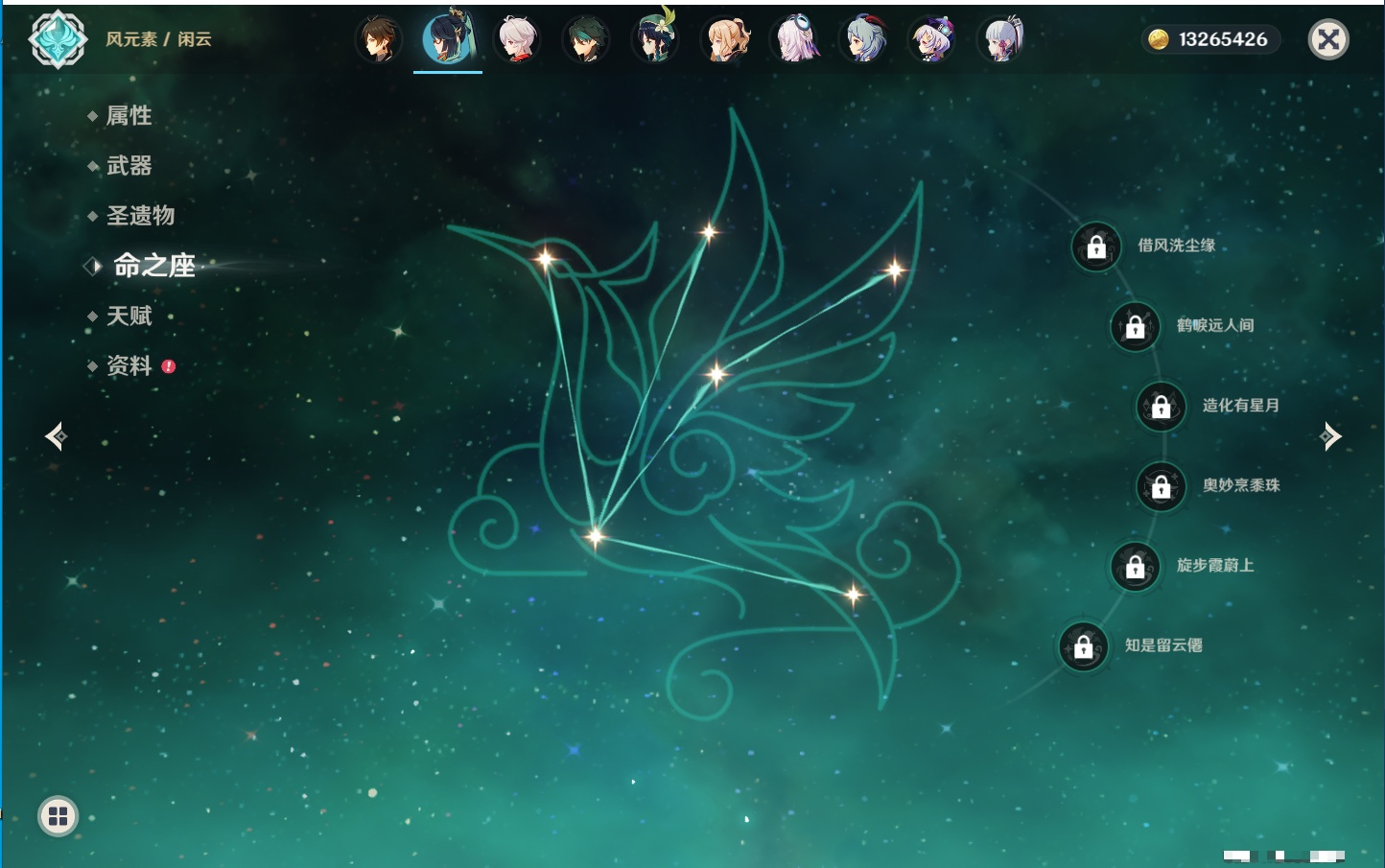
Task: Click the 风元素 / 闲云 title text
Action: point(158,39)
